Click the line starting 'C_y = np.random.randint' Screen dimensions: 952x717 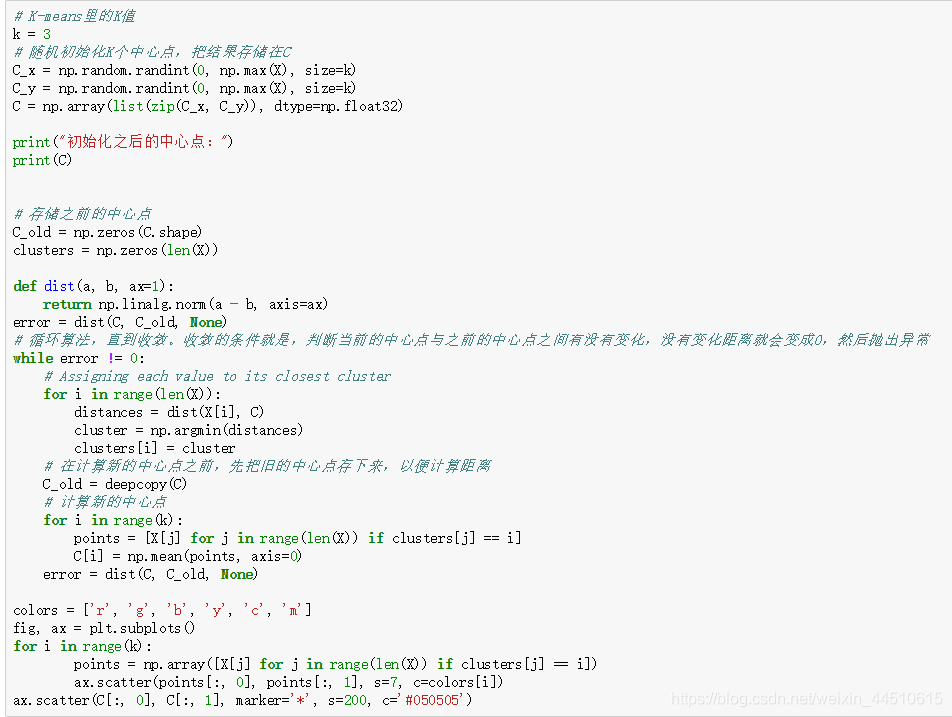pyautogui.click(x=184, y=89)
